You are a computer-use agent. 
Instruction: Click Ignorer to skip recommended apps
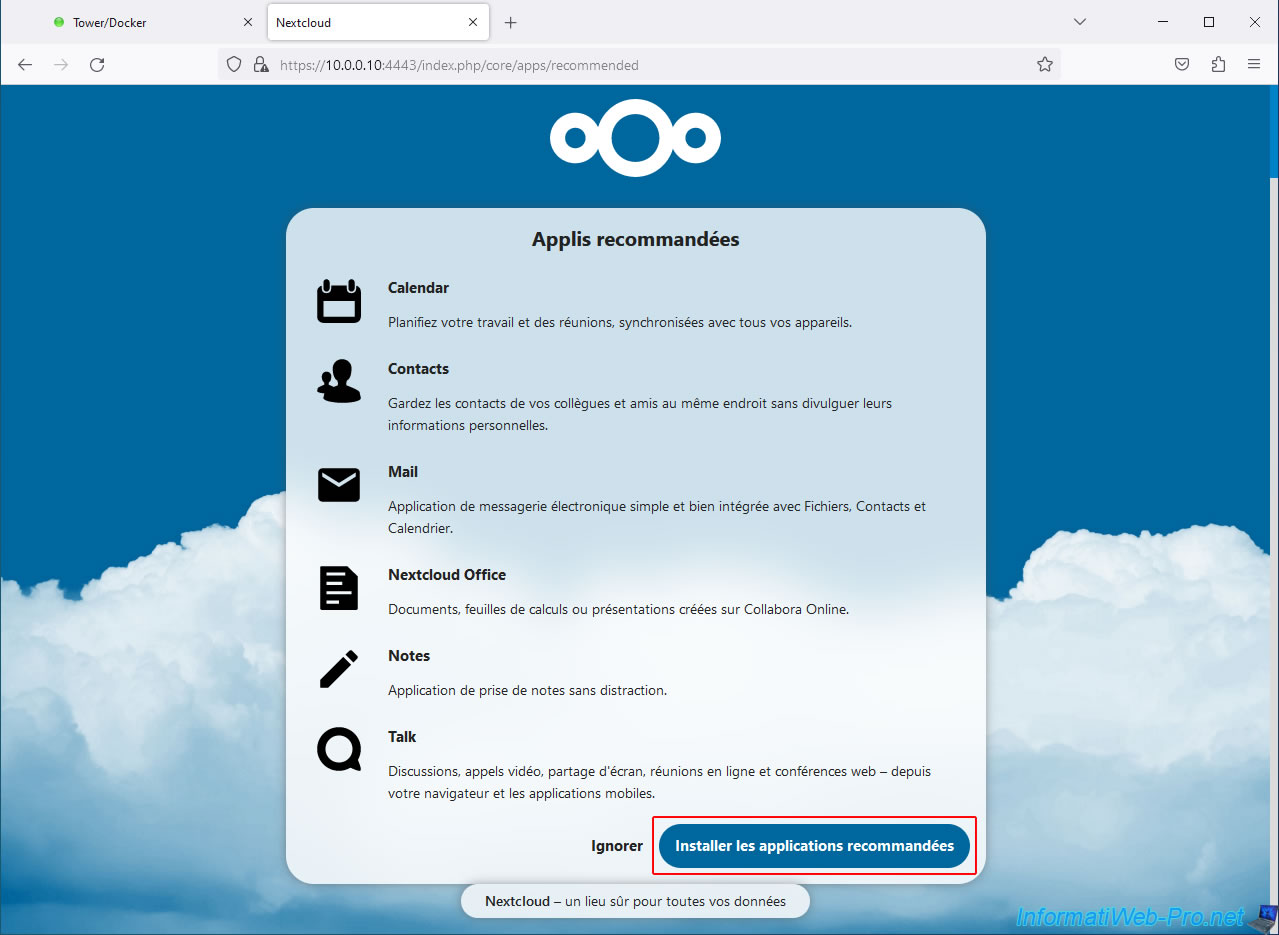point(616,846)
